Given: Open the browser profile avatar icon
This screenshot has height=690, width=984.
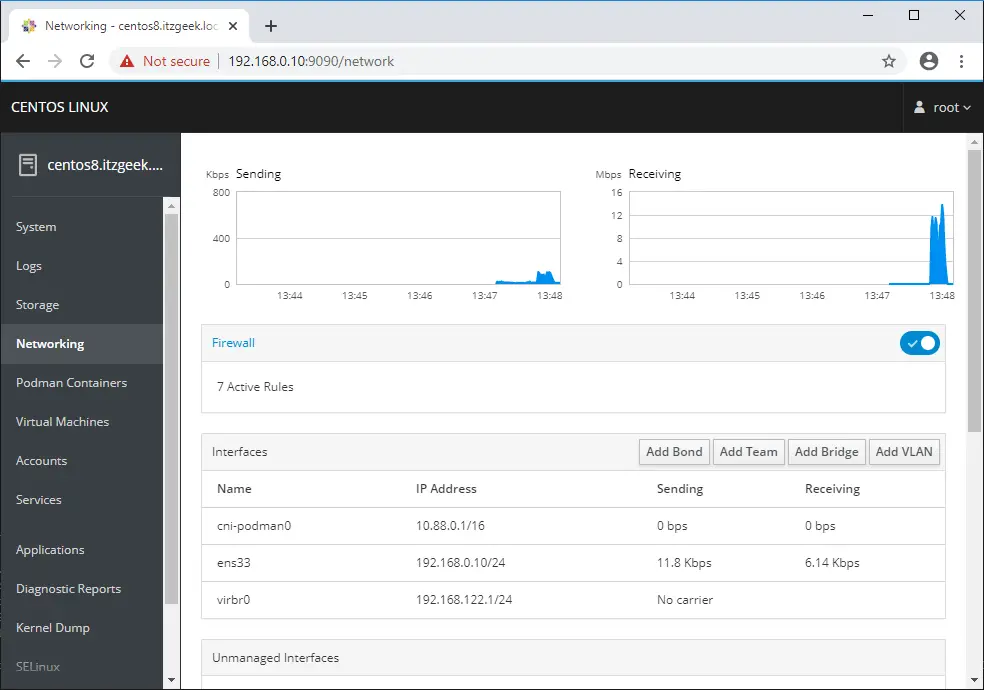Looking at the screenshot, I should click(x=929, y=61).
